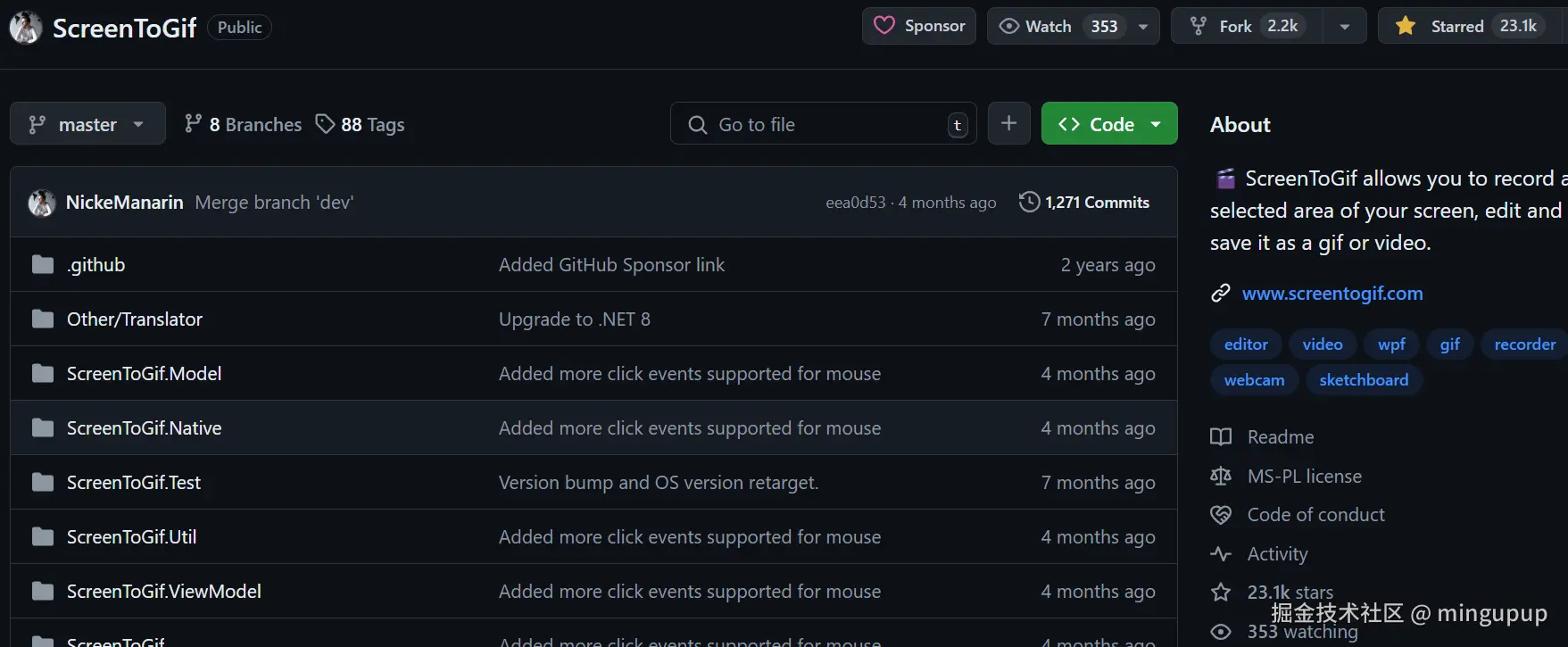Screen dimensions: 1568x647
Task: Select the sketchboard topic tag
Action: [1364, 380]
